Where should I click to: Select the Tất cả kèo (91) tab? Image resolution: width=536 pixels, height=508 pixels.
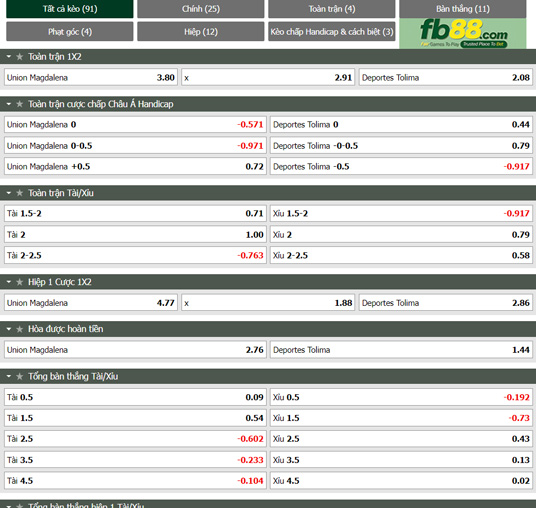tap(70, 9)
